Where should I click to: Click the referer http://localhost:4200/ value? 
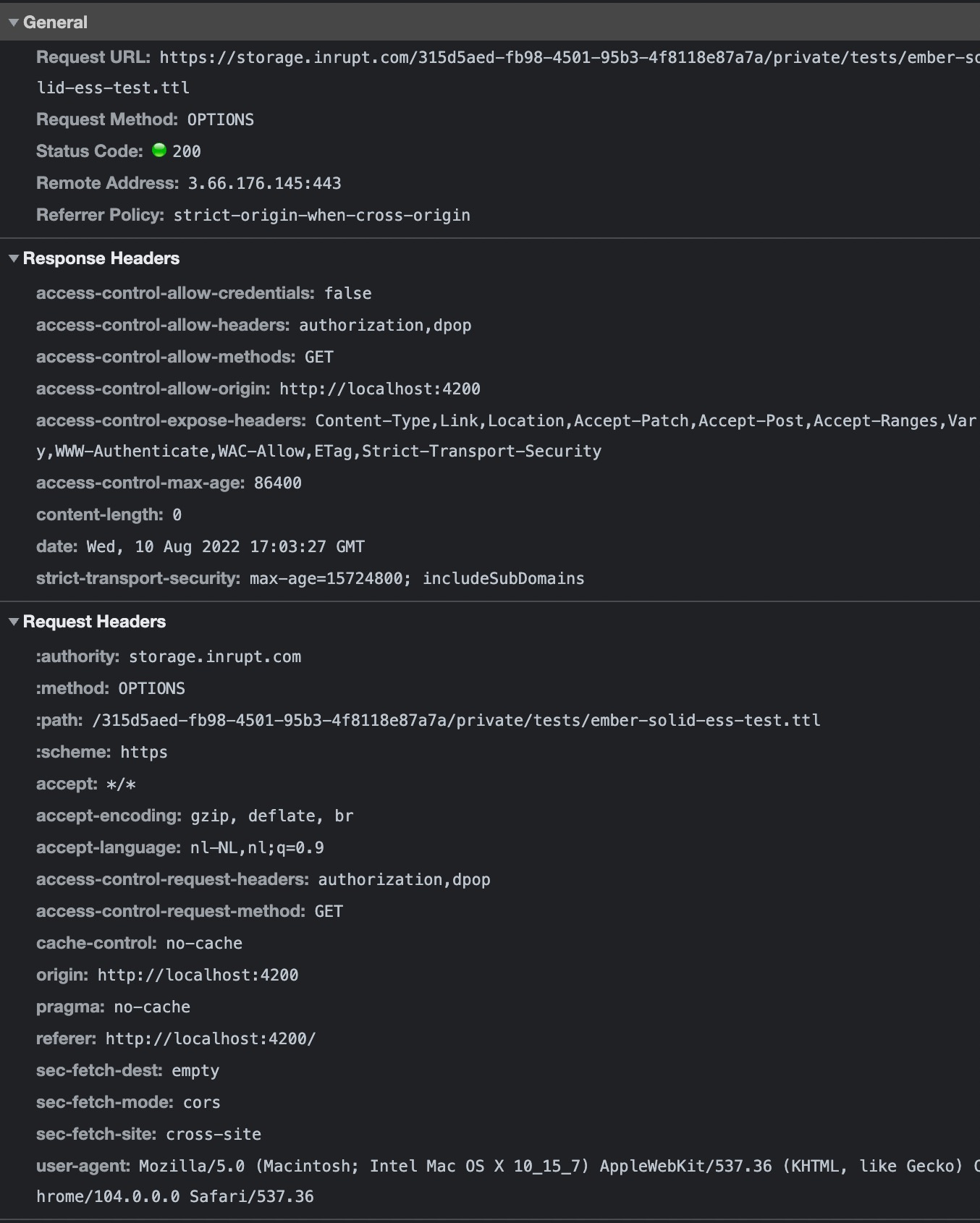[211, 1038]
